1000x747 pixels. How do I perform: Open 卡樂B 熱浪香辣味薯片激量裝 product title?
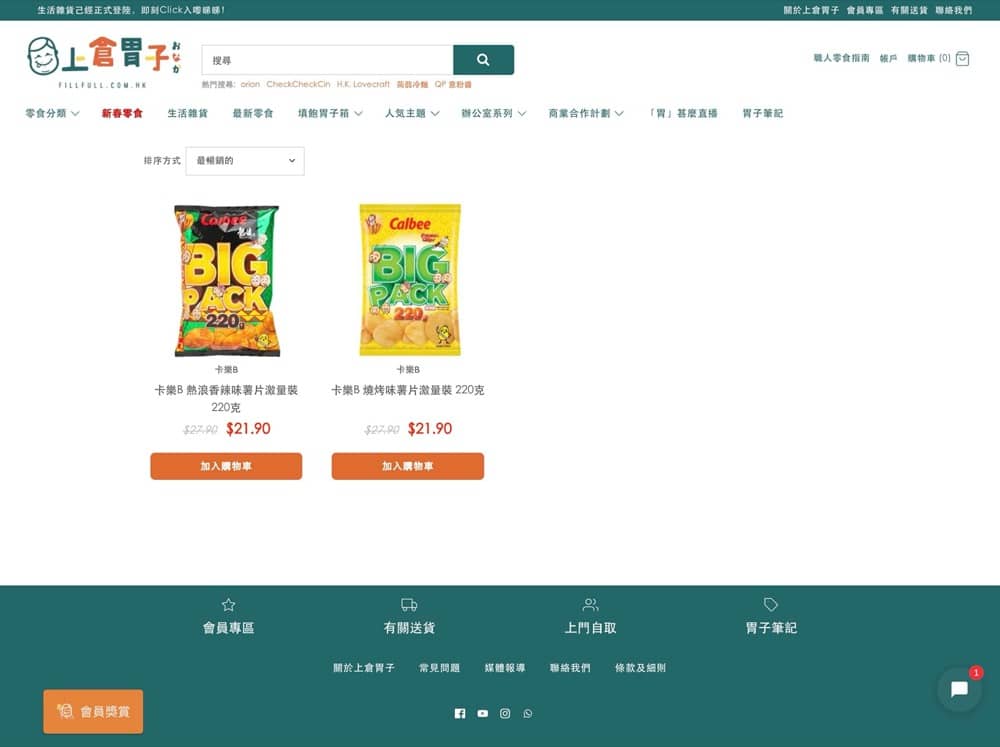pos(226,398)
